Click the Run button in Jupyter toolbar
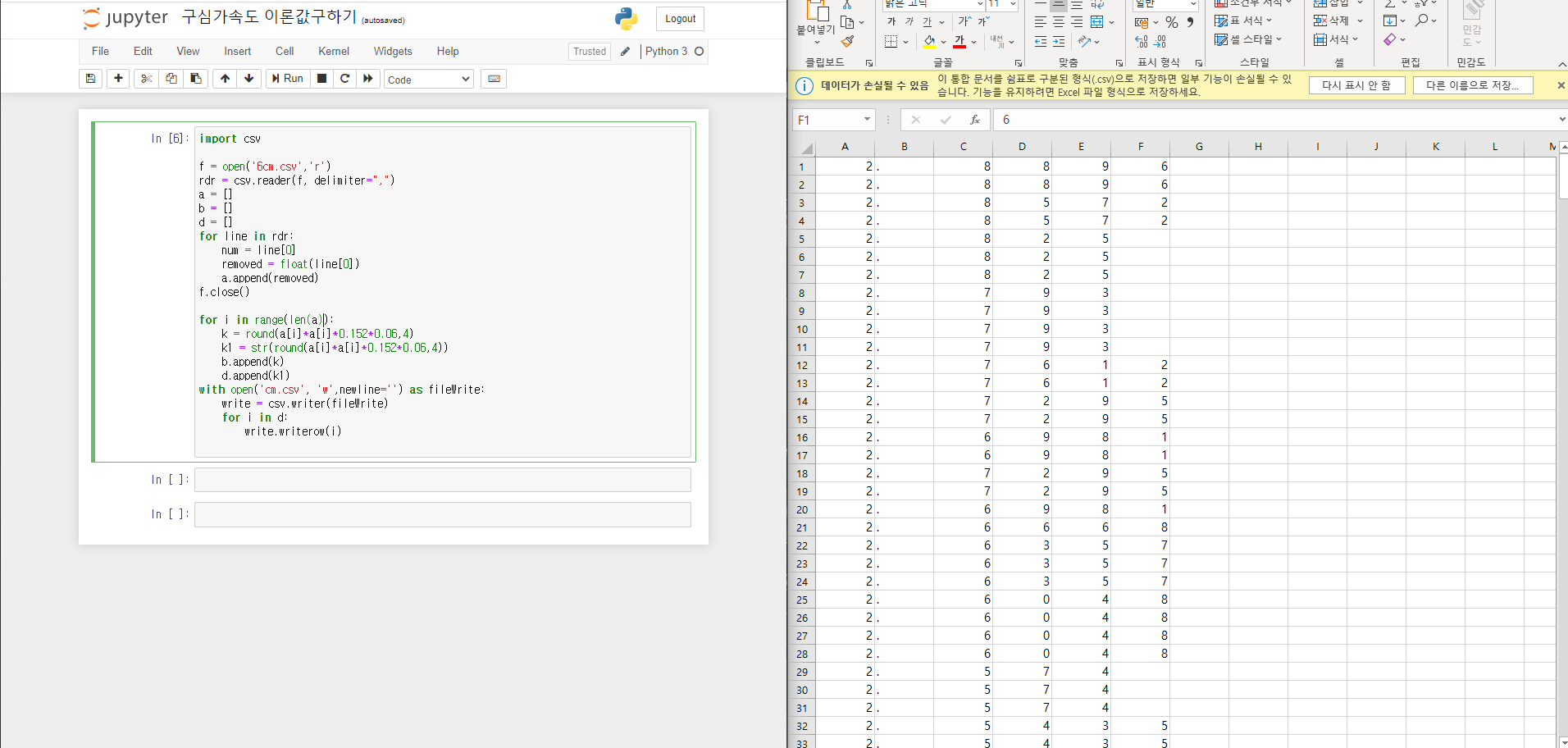 point(288,79)
